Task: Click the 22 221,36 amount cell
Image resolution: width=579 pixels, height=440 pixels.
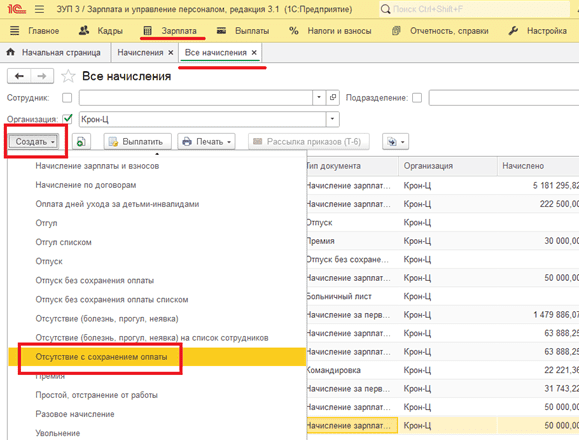Action: 538,370
